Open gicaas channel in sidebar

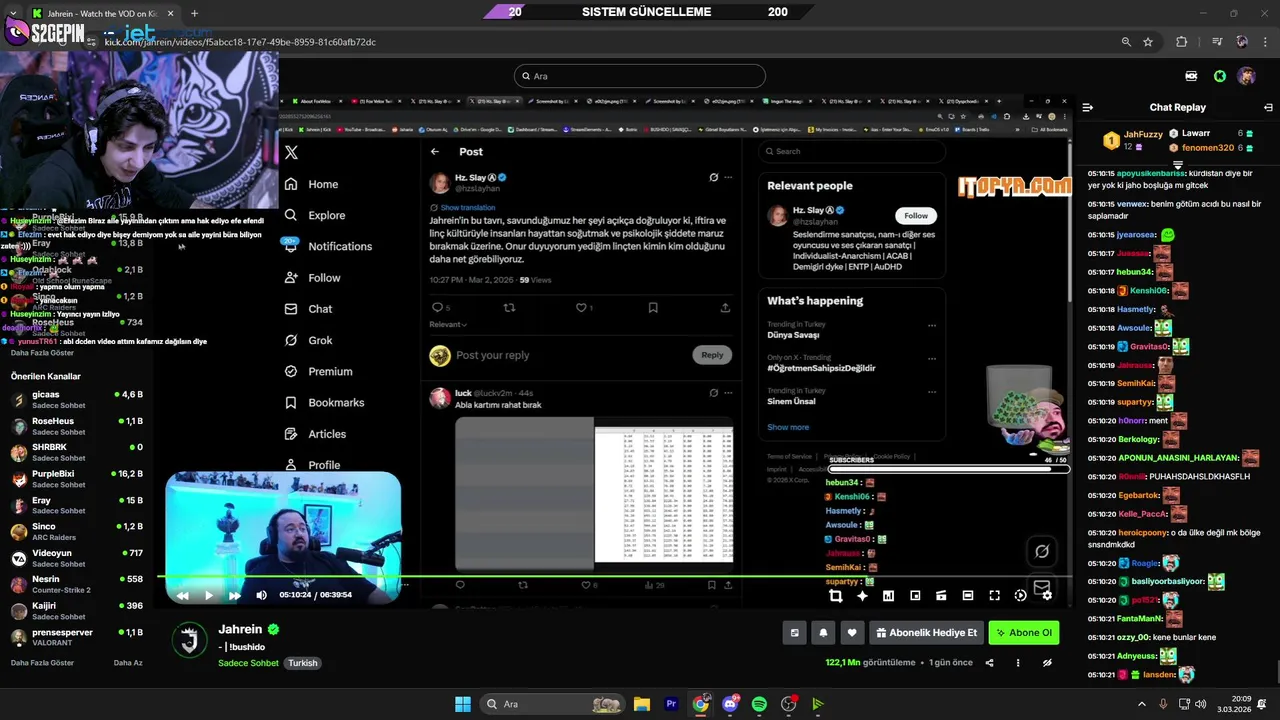coord(77,400)
